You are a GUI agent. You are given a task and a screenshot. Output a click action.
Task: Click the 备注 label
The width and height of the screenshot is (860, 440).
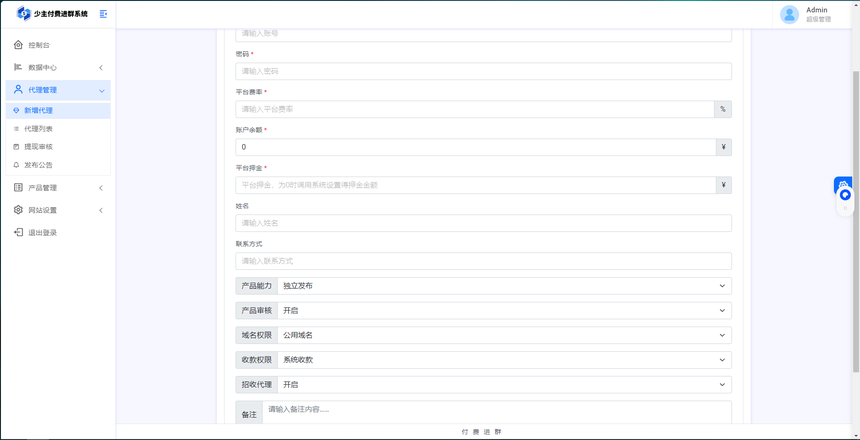click(x=249, y=415)
